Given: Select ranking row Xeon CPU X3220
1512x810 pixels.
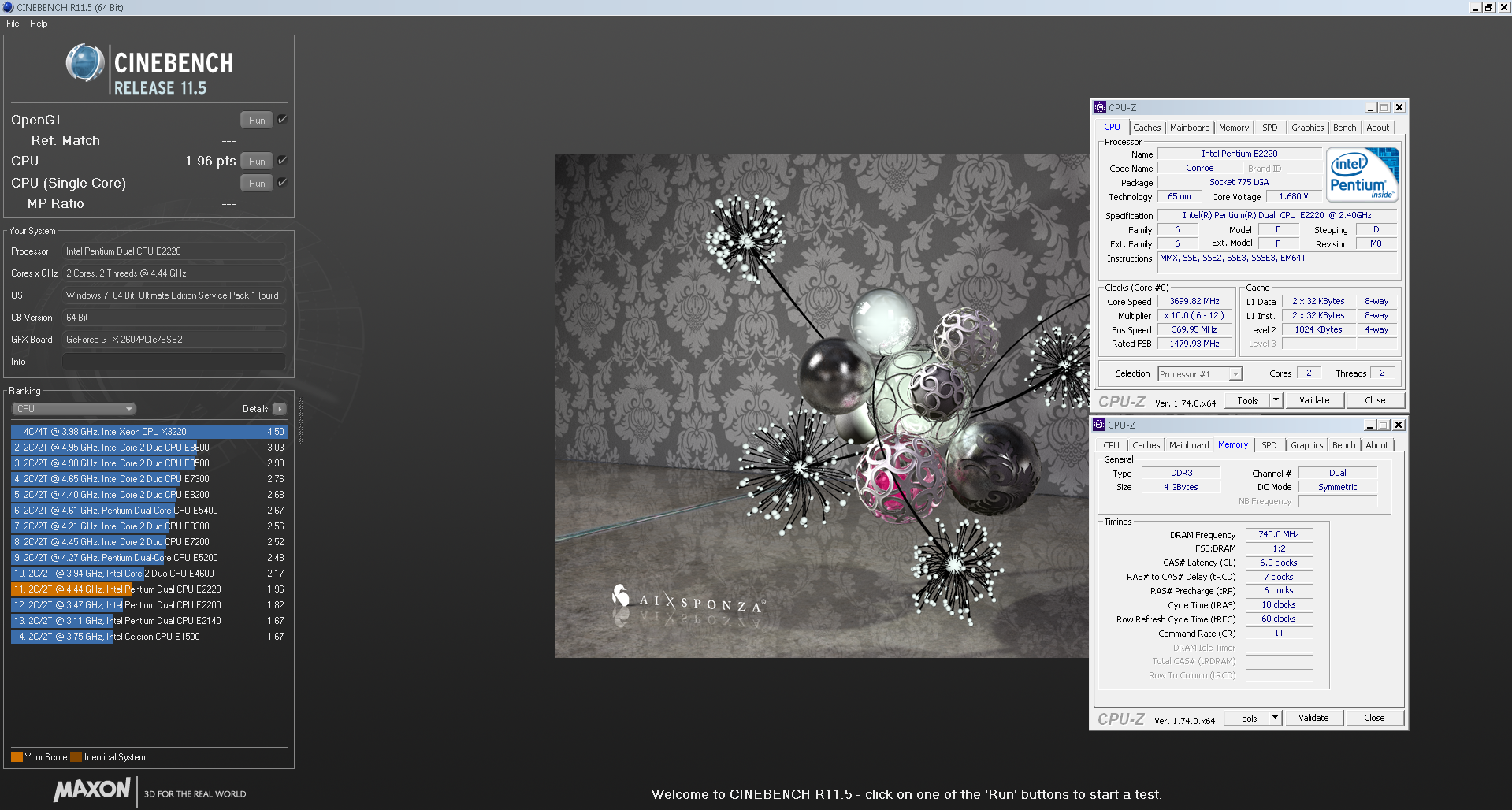Looking at the screenshot, I should coord(149,432).
